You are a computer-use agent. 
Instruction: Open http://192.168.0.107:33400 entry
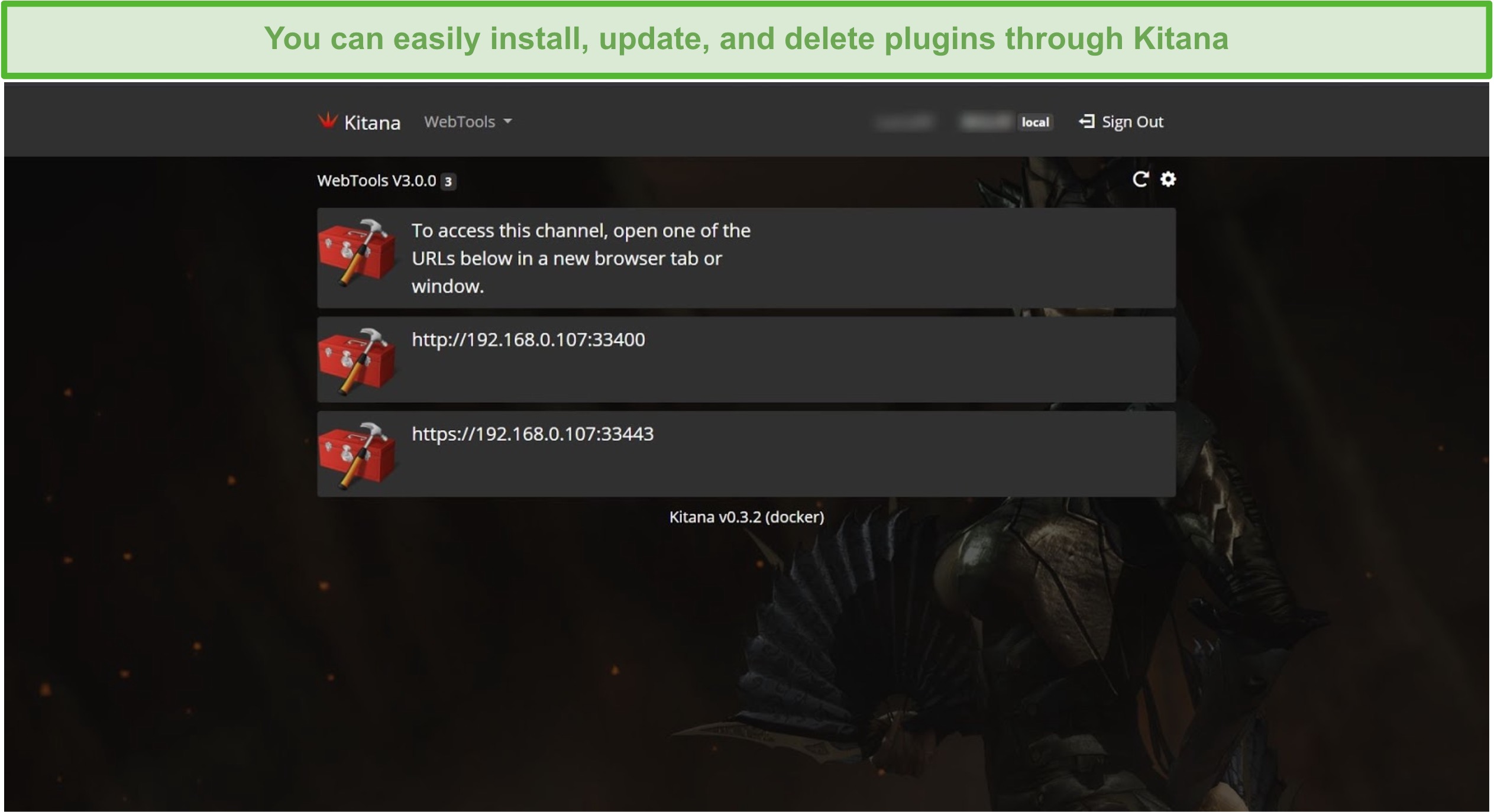pos(746,360)
